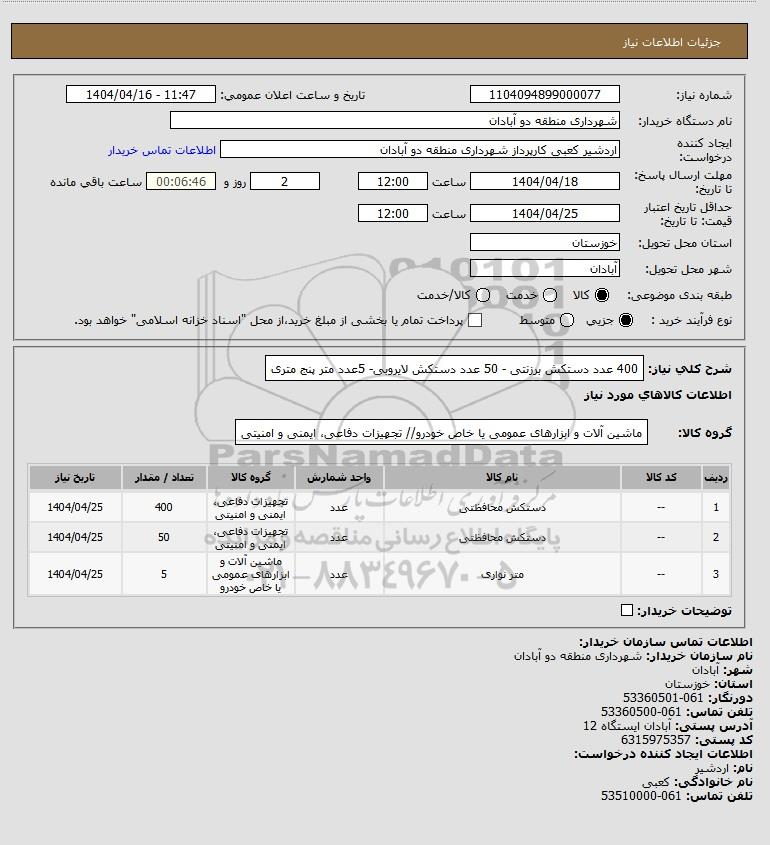Select the 'متوسط' purchase type radio
This screenshot has height=845, width=770.
(x=567, y=320)
